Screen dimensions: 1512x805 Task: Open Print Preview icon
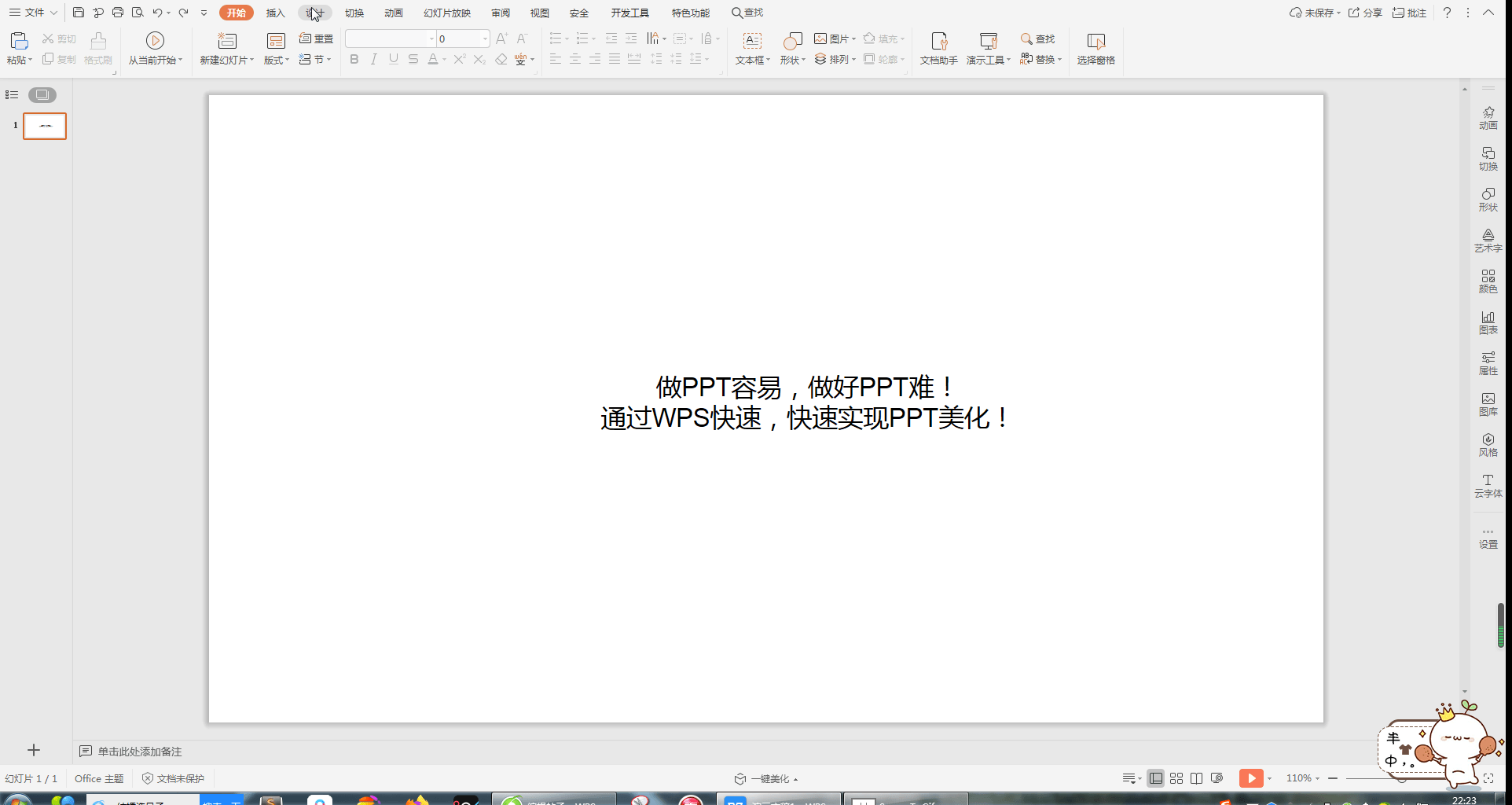pos(138,13)
